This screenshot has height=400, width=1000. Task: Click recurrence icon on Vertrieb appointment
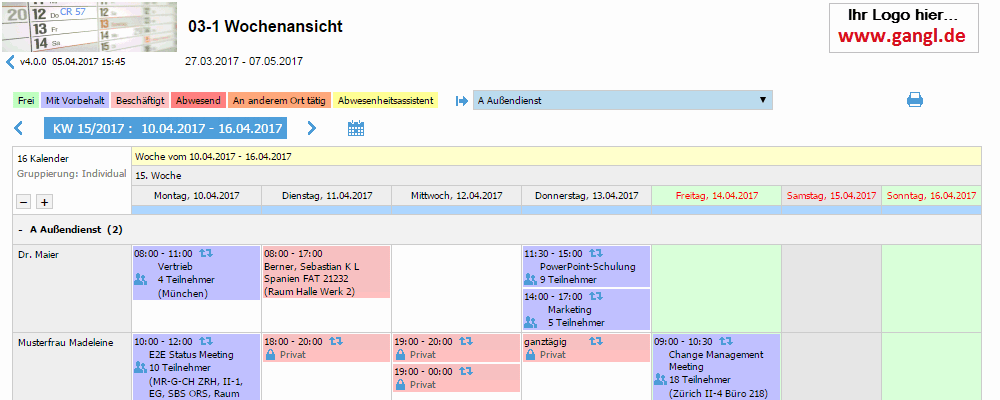coord(206,254)
